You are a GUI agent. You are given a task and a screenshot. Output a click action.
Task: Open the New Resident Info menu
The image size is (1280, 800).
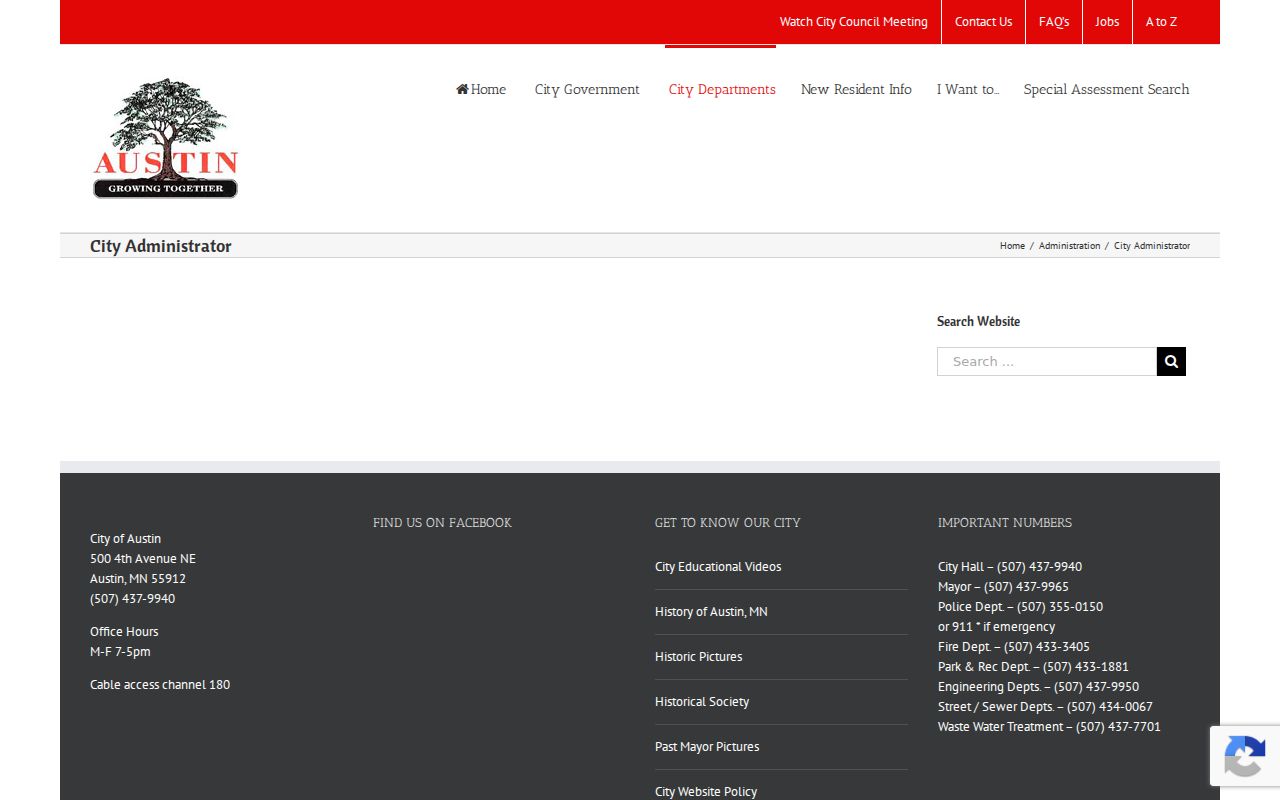856,89
